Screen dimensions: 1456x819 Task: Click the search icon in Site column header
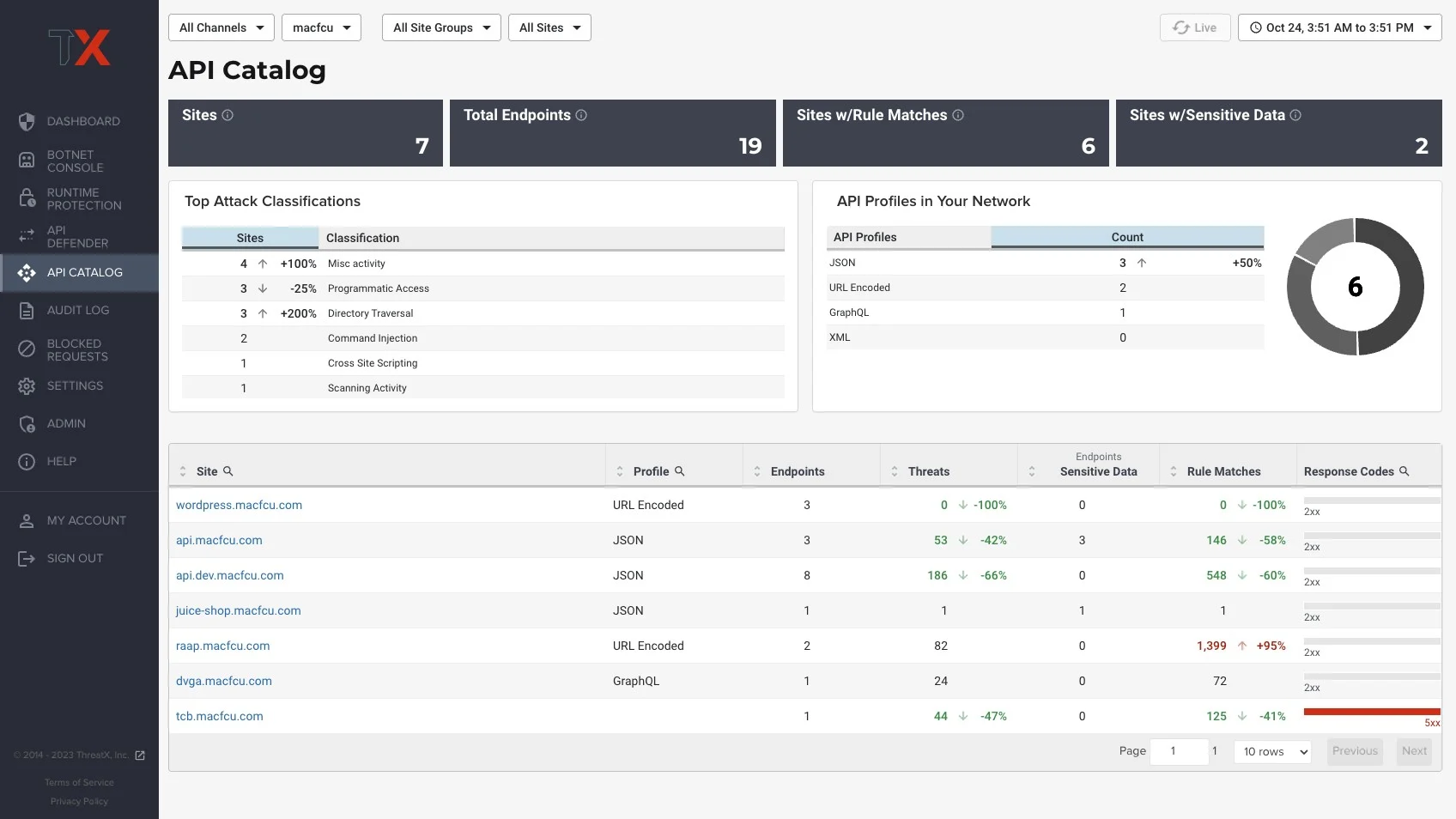(x=228, y=471)
